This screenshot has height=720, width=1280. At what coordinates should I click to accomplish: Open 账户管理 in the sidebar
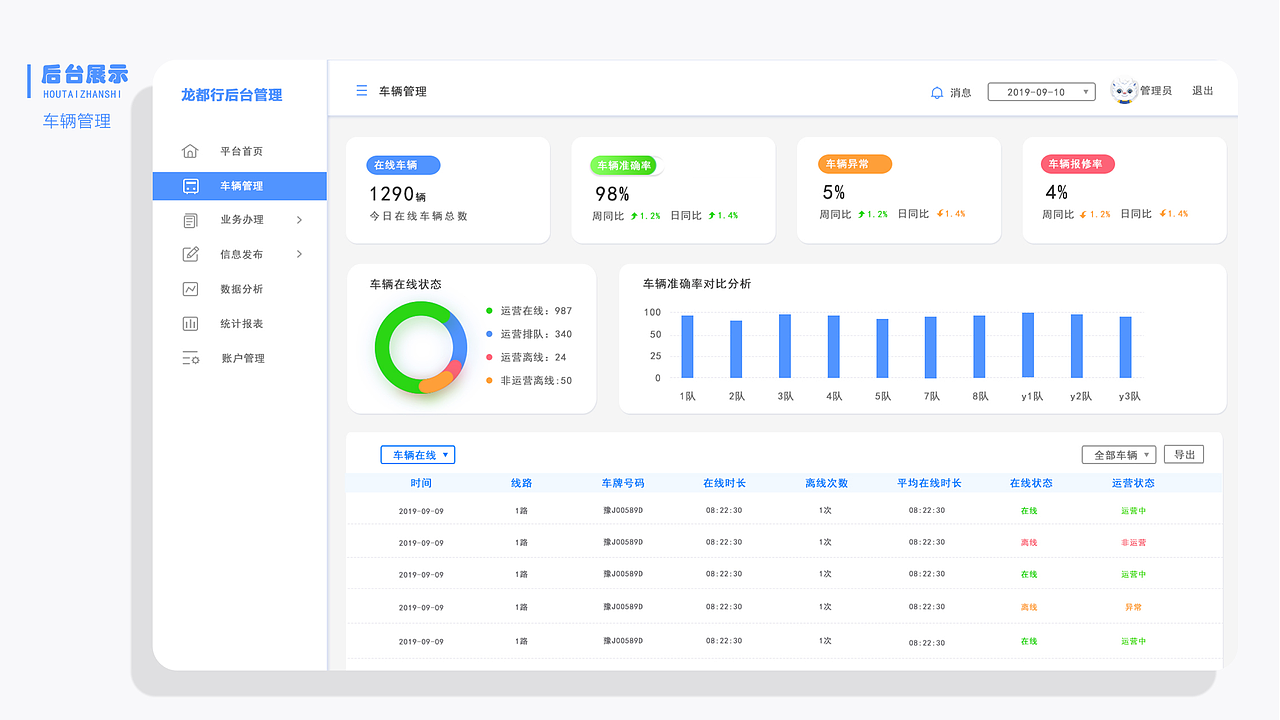(x=240, y=358)
